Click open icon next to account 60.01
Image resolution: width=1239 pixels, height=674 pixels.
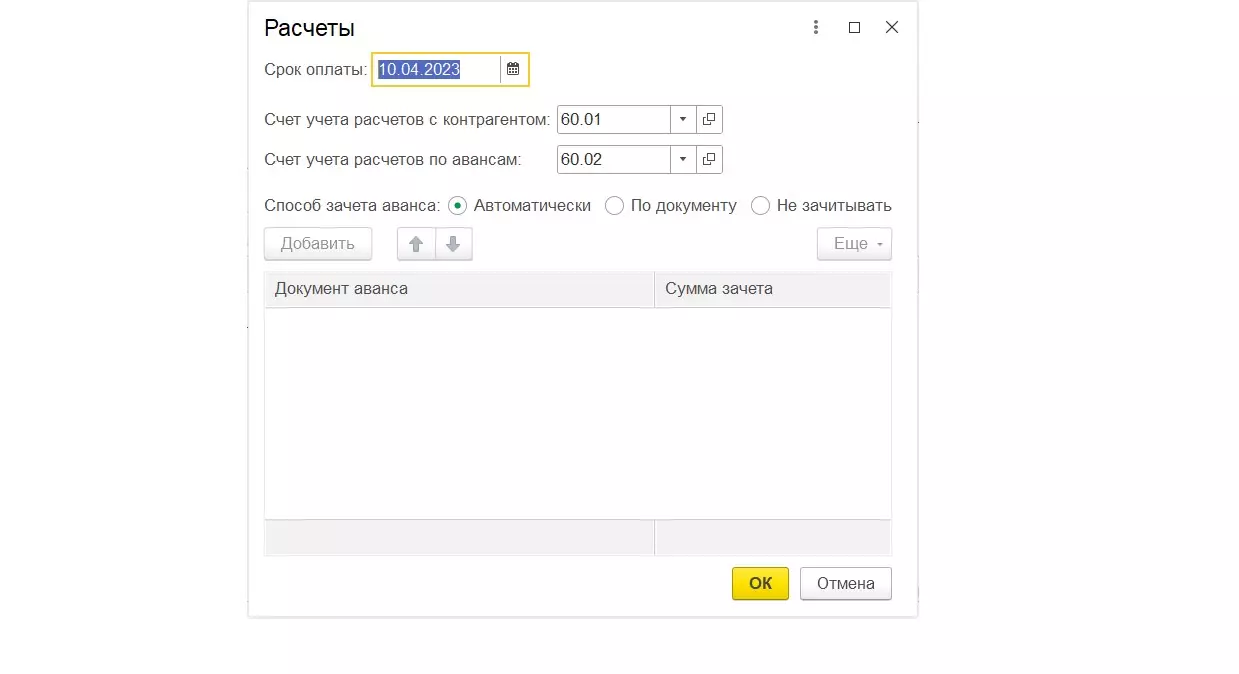pos(709,120)
